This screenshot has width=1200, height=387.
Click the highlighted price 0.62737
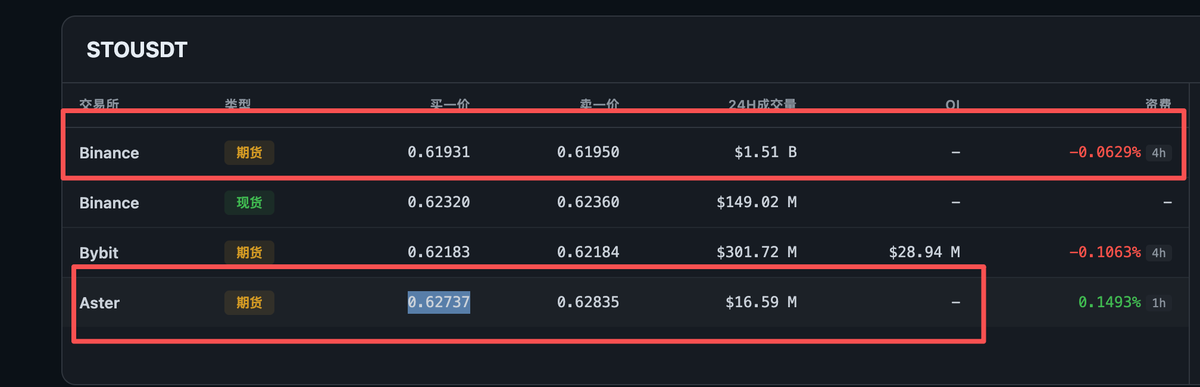[x=438, y=302]
